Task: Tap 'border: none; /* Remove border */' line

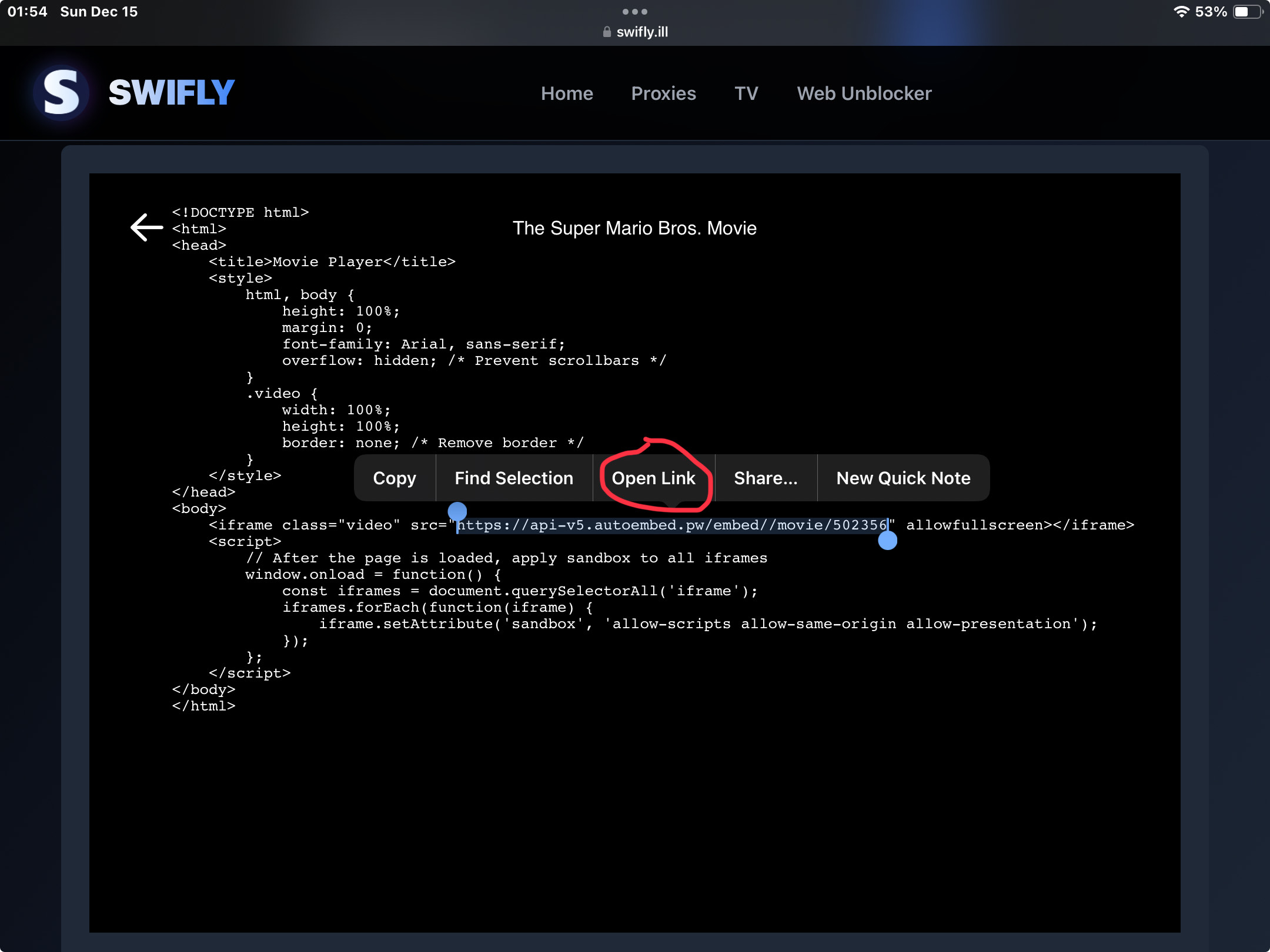Action: [x=433, y=443]
